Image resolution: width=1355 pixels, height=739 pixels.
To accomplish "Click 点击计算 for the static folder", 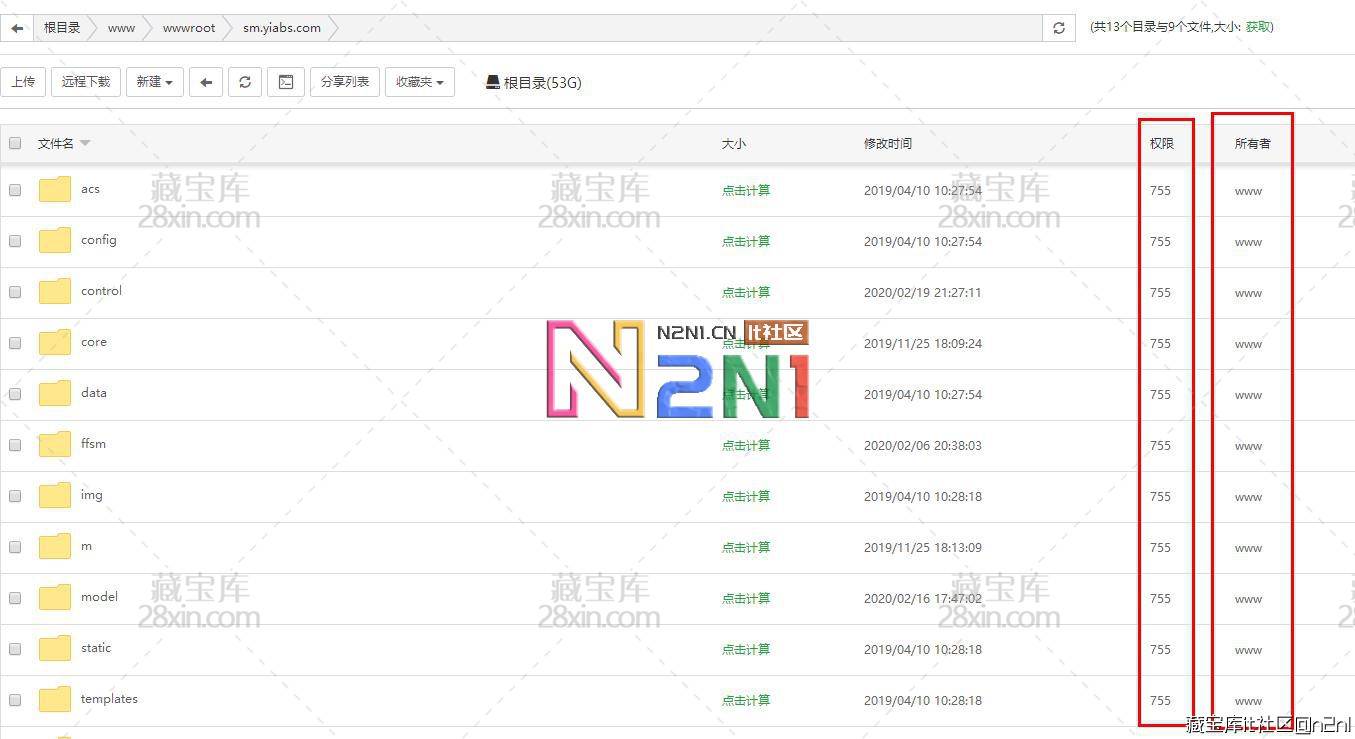I will coord(746,649).
